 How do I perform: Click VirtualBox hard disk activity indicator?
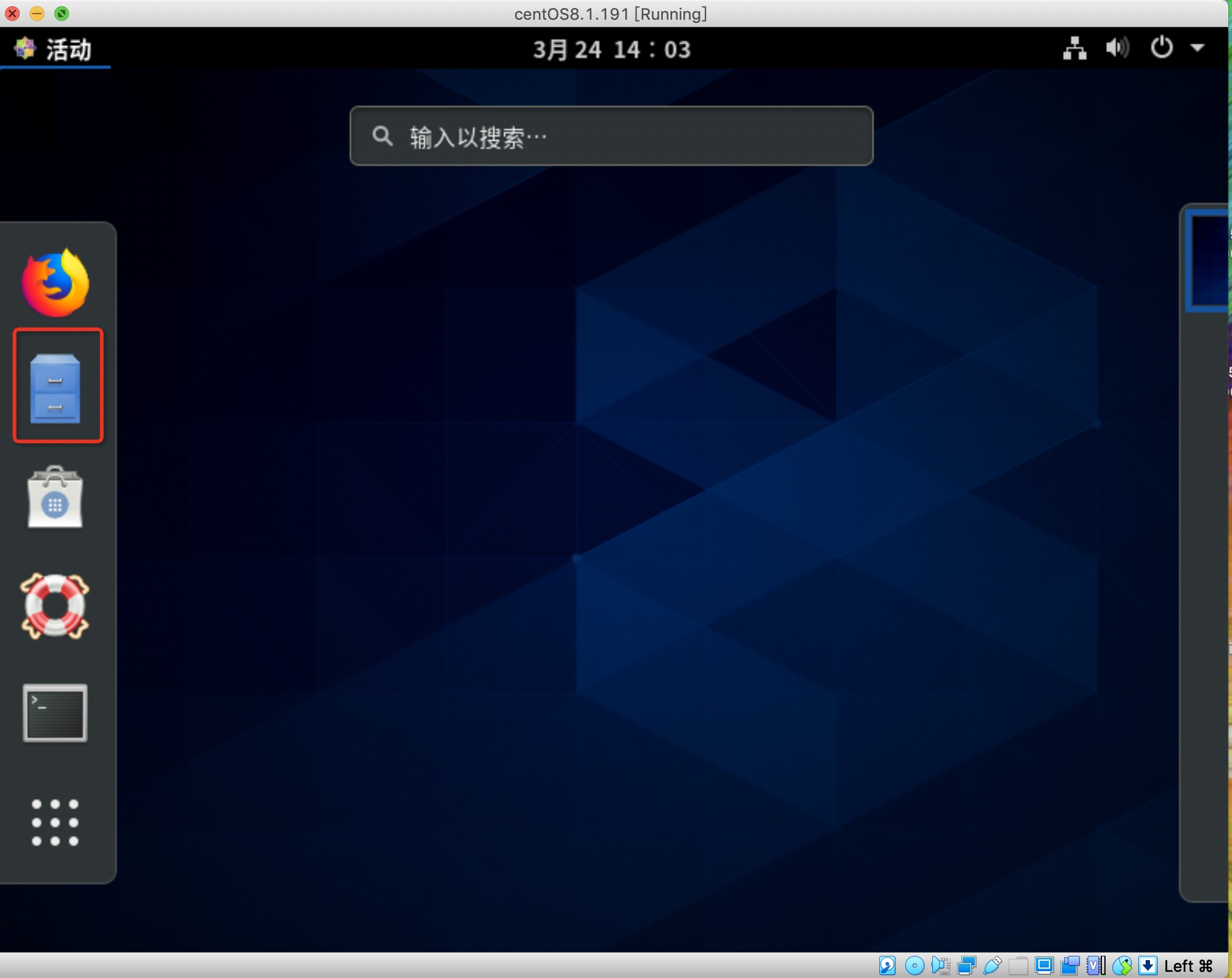click(887, 965)
